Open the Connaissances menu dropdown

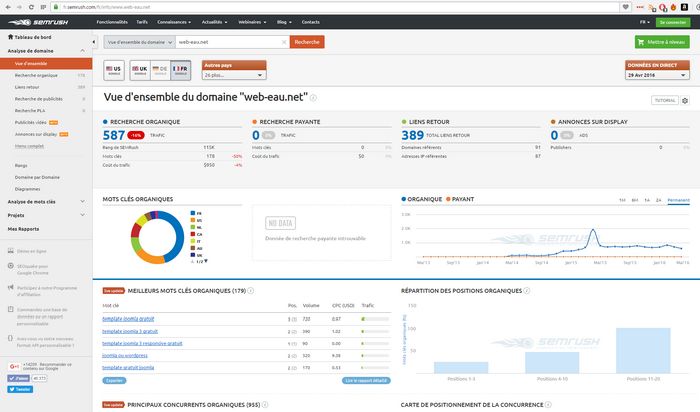point(174,22)
